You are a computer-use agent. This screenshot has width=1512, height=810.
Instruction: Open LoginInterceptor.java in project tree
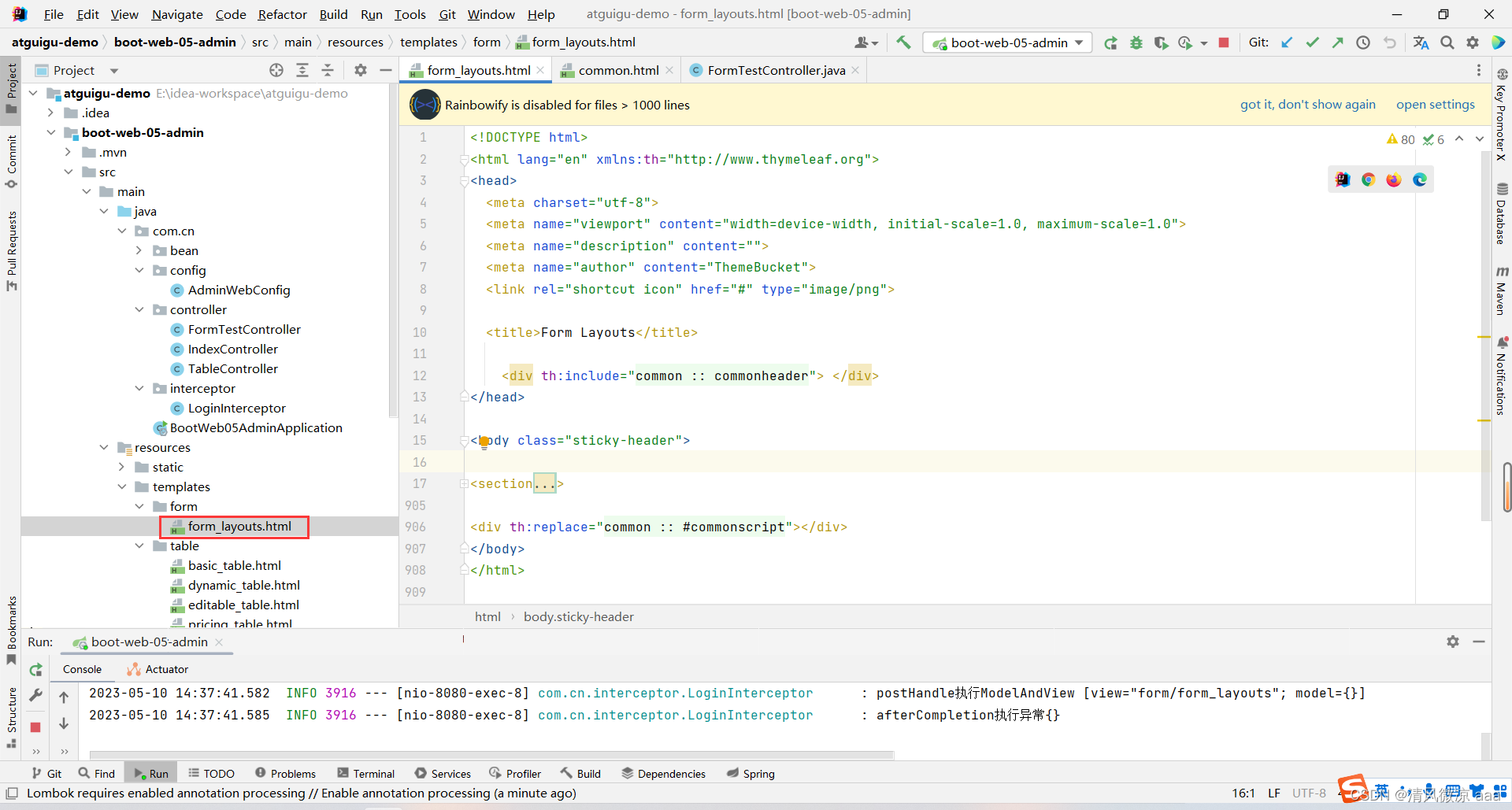(x=236, y=408)
